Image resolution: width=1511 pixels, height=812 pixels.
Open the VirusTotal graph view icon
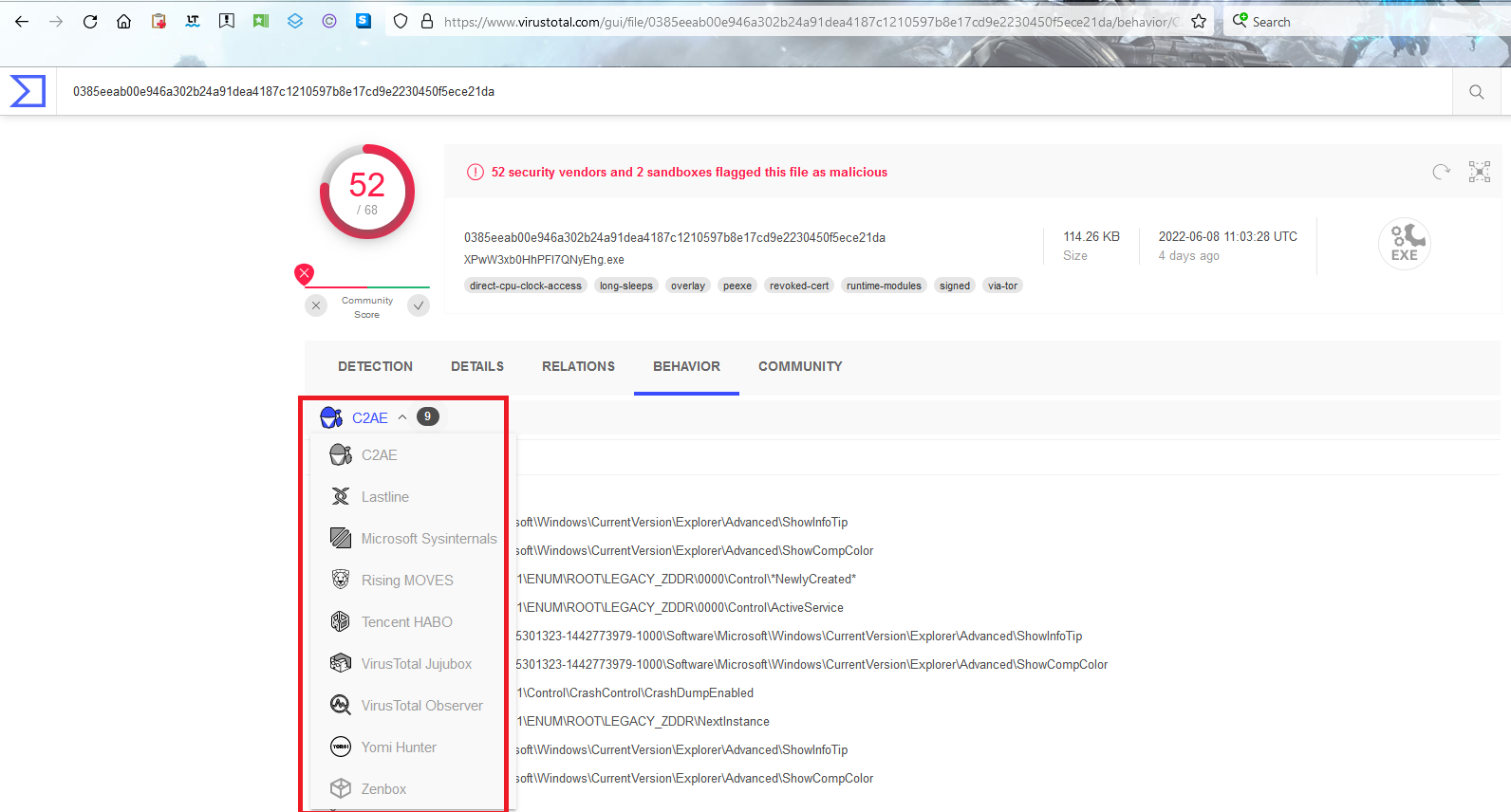[1480, 172]
